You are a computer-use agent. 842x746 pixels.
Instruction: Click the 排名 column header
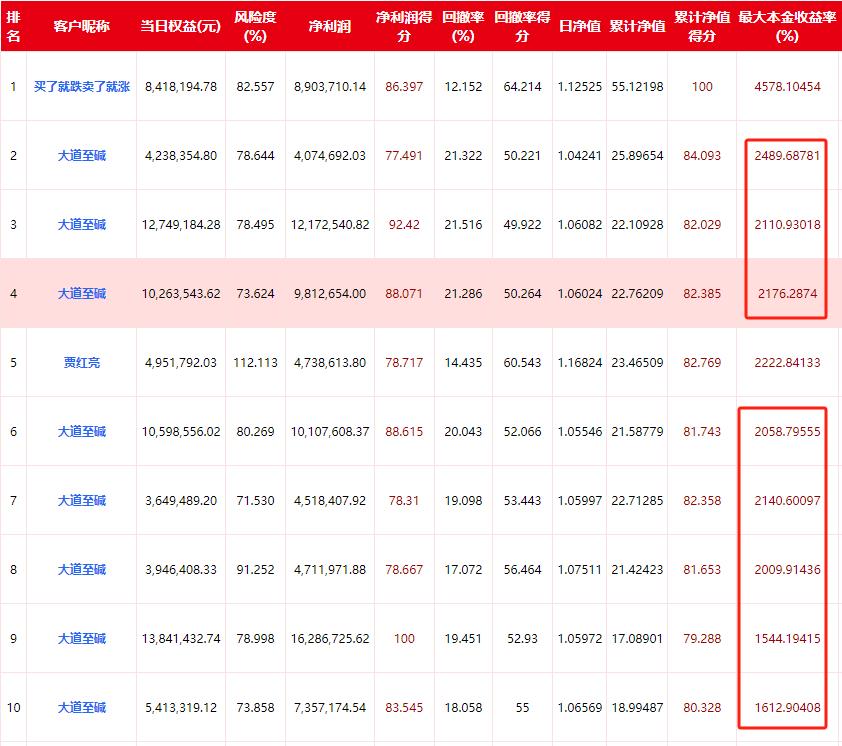[x=13, y=26]
